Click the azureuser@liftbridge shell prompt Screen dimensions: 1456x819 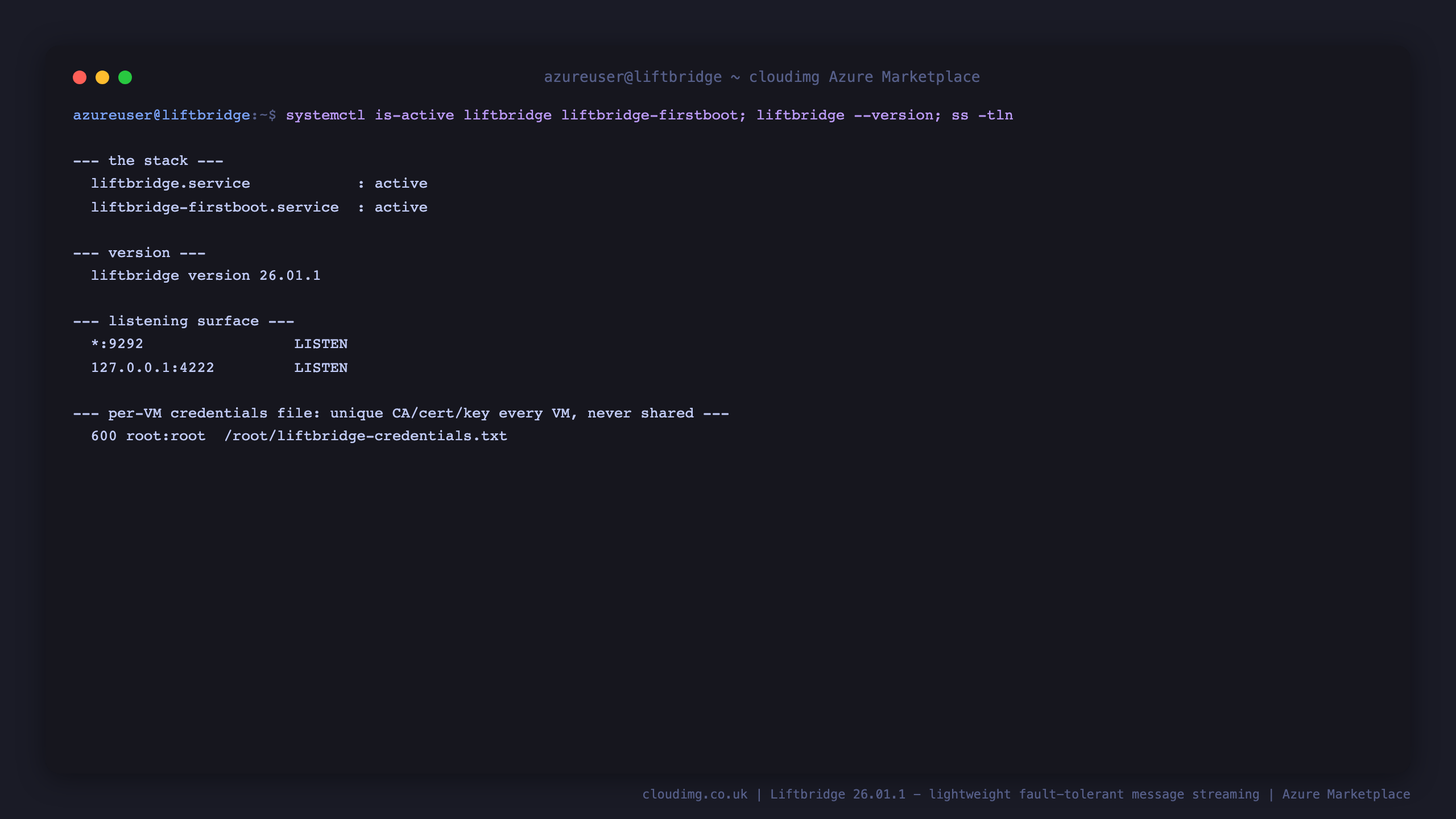(x=174, y=115)
